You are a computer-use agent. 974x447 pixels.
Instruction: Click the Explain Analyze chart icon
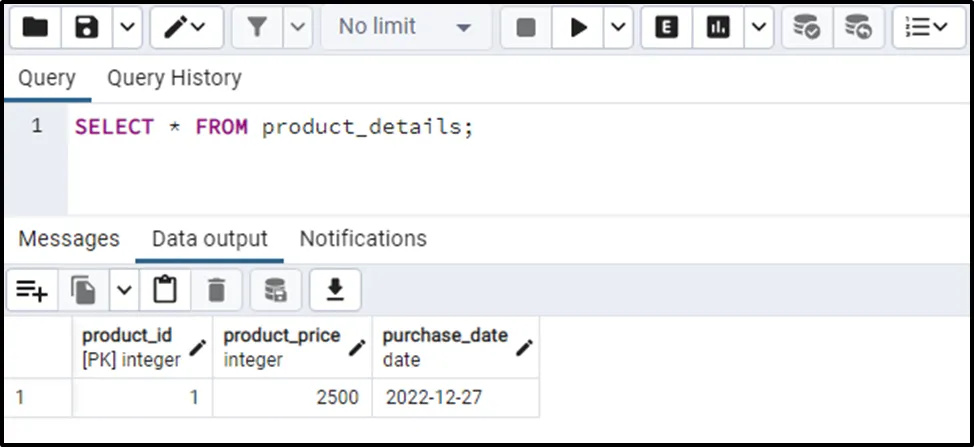point(717,28)
